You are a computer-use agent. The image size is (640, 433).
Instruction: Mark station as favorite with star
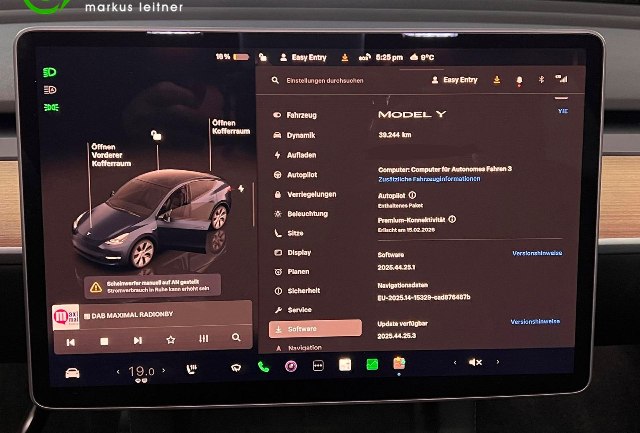(171, 340)
